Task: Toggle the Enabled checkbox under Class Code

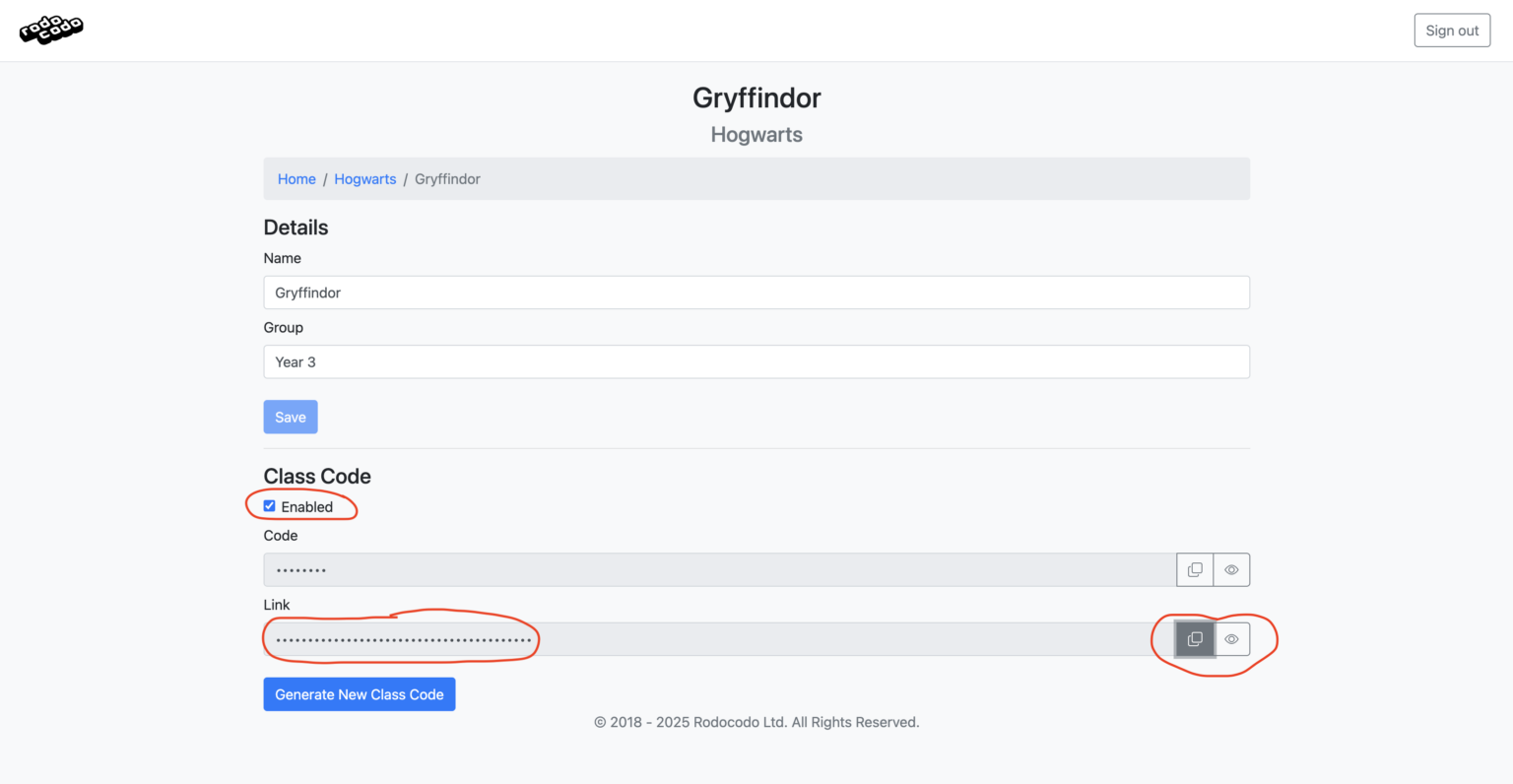Action: point(269,505)
